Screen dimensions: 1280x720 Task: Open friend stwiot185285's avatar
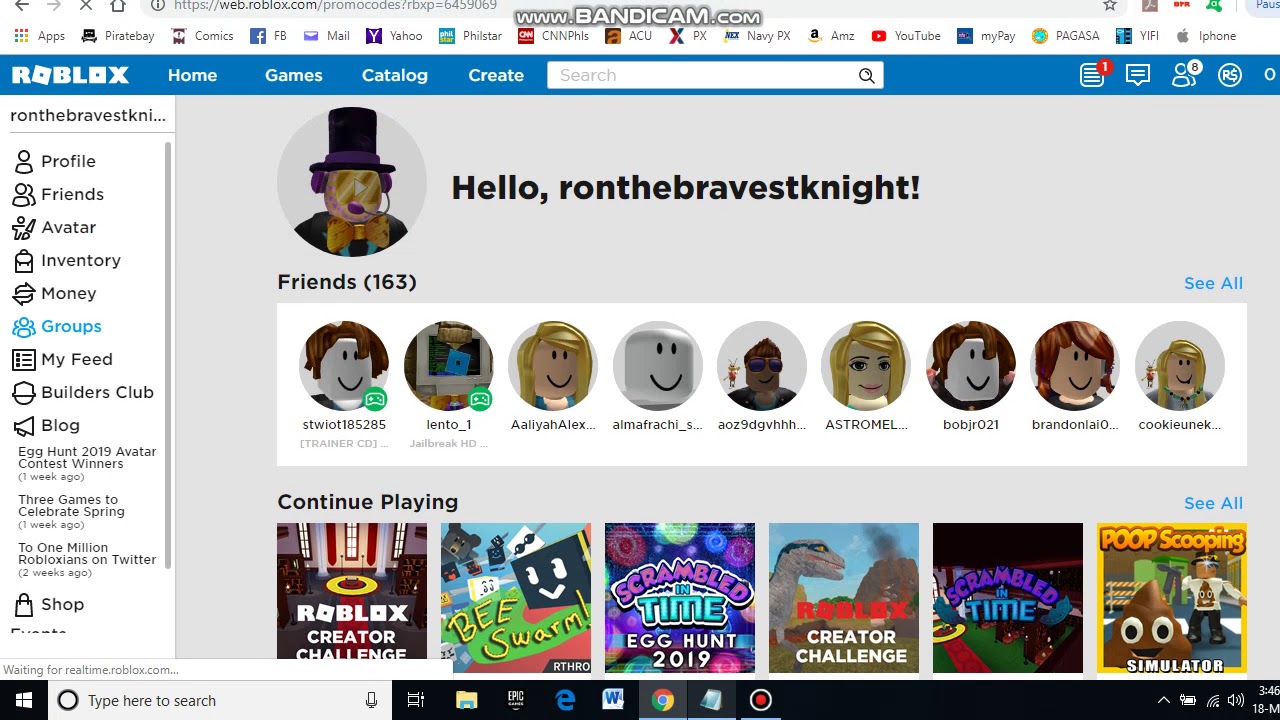[344, 366]
